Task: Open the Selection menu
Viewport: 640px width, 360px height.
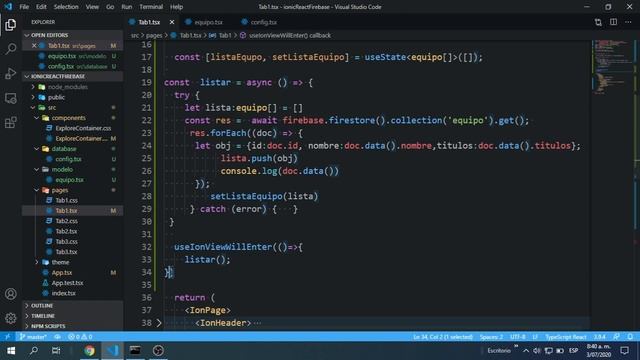Action: click(x=66, y=7)
